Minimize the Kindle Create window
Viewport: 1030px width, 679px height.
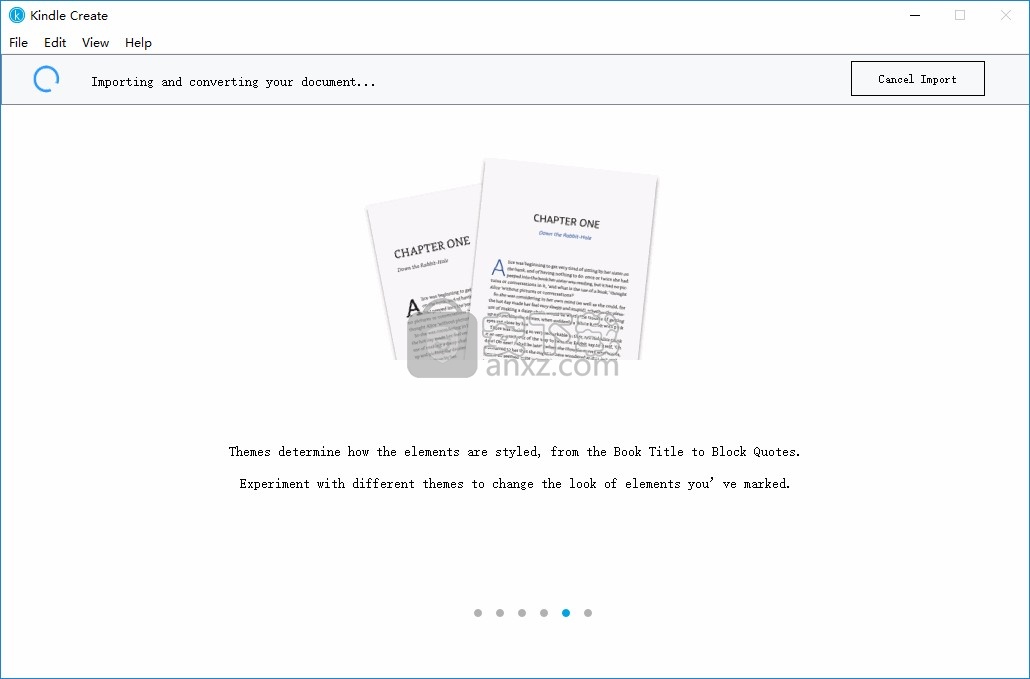point(915,15)
